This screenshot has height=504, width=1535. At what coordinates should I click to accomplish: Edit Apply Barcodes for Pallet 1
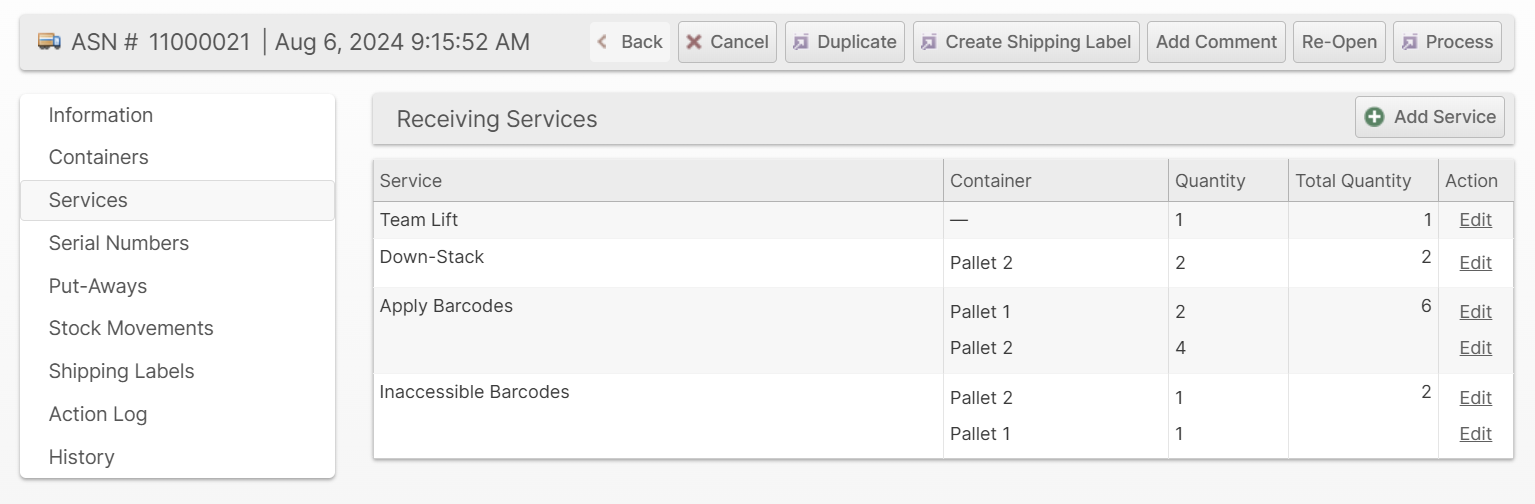tap(1475, 312)
